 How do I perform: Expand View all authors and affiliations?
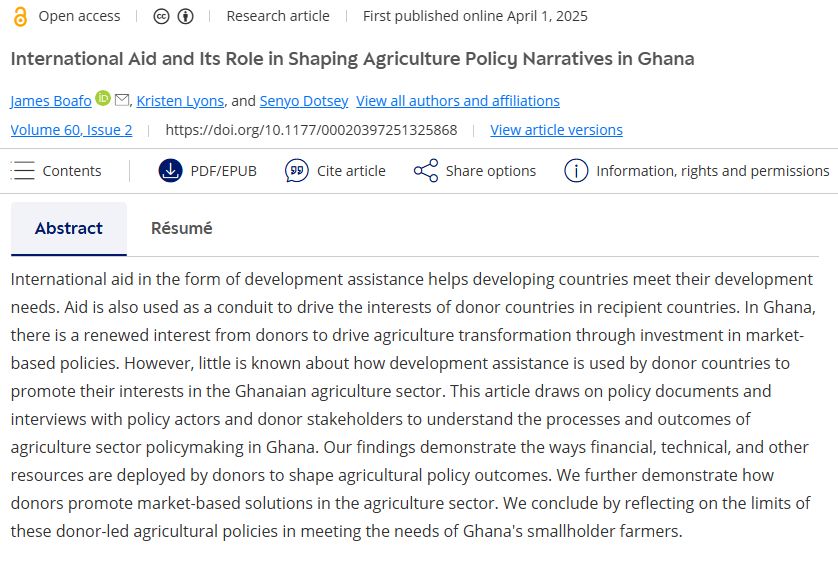pos(458,101)
